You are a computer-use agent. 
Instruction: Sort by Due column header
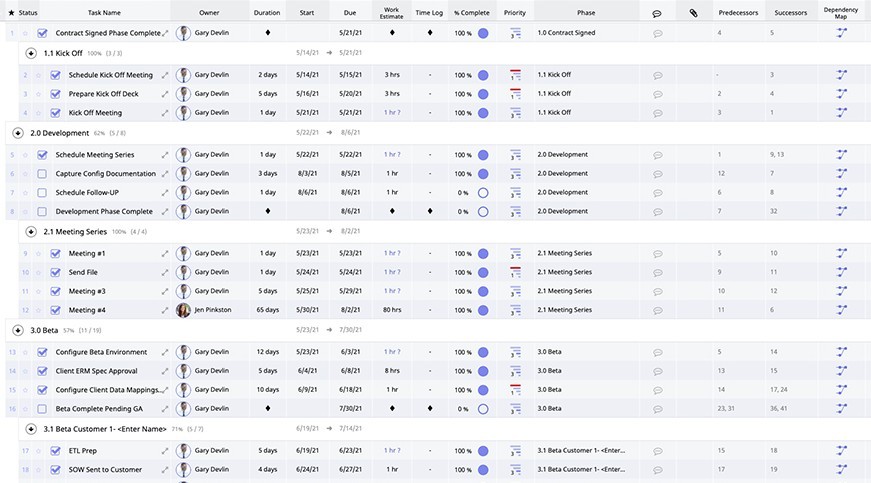click(x=350, y=13)
